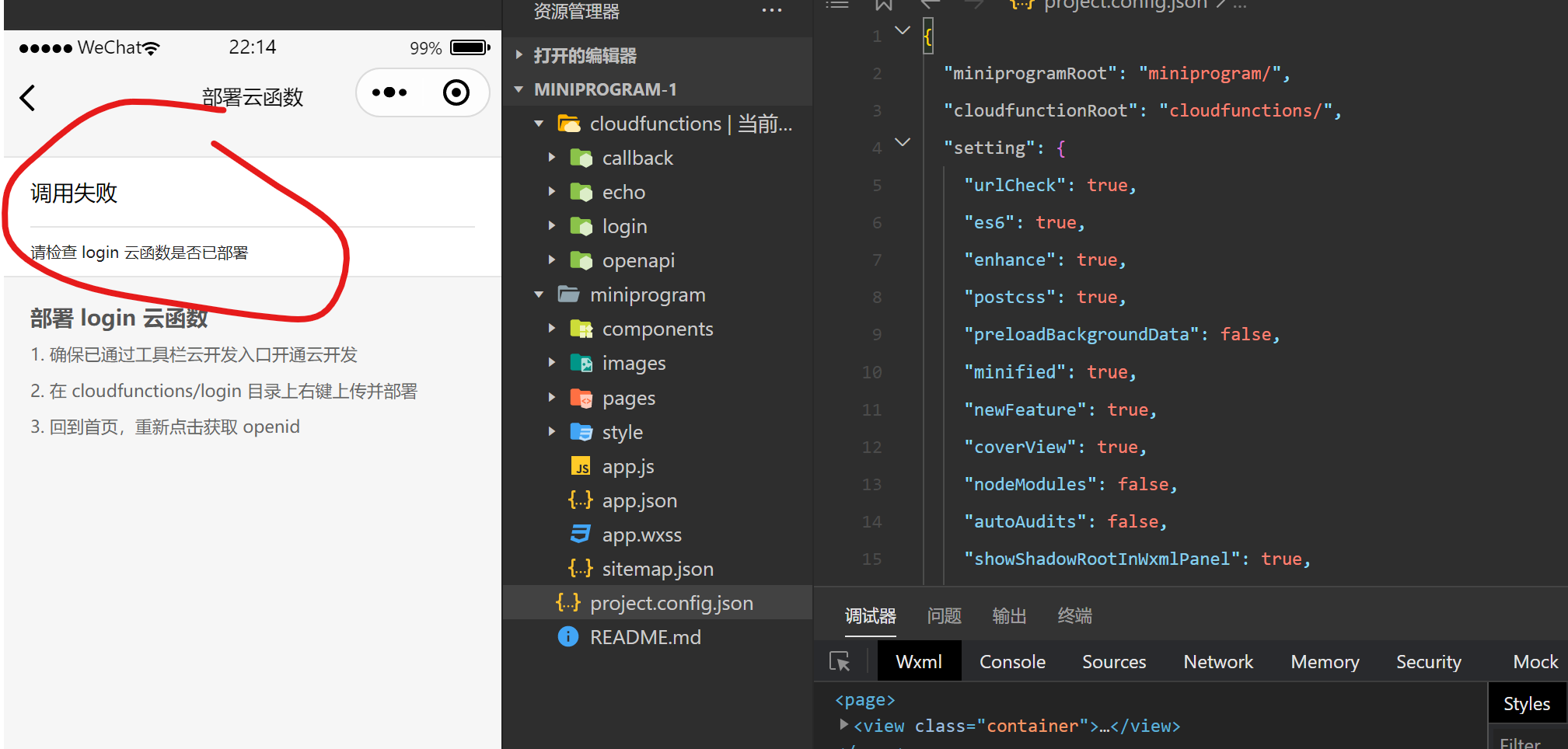1568x749 pixels.
Task: Switch to the 调试器 panel tab
Action: click(x=871, y=616)
